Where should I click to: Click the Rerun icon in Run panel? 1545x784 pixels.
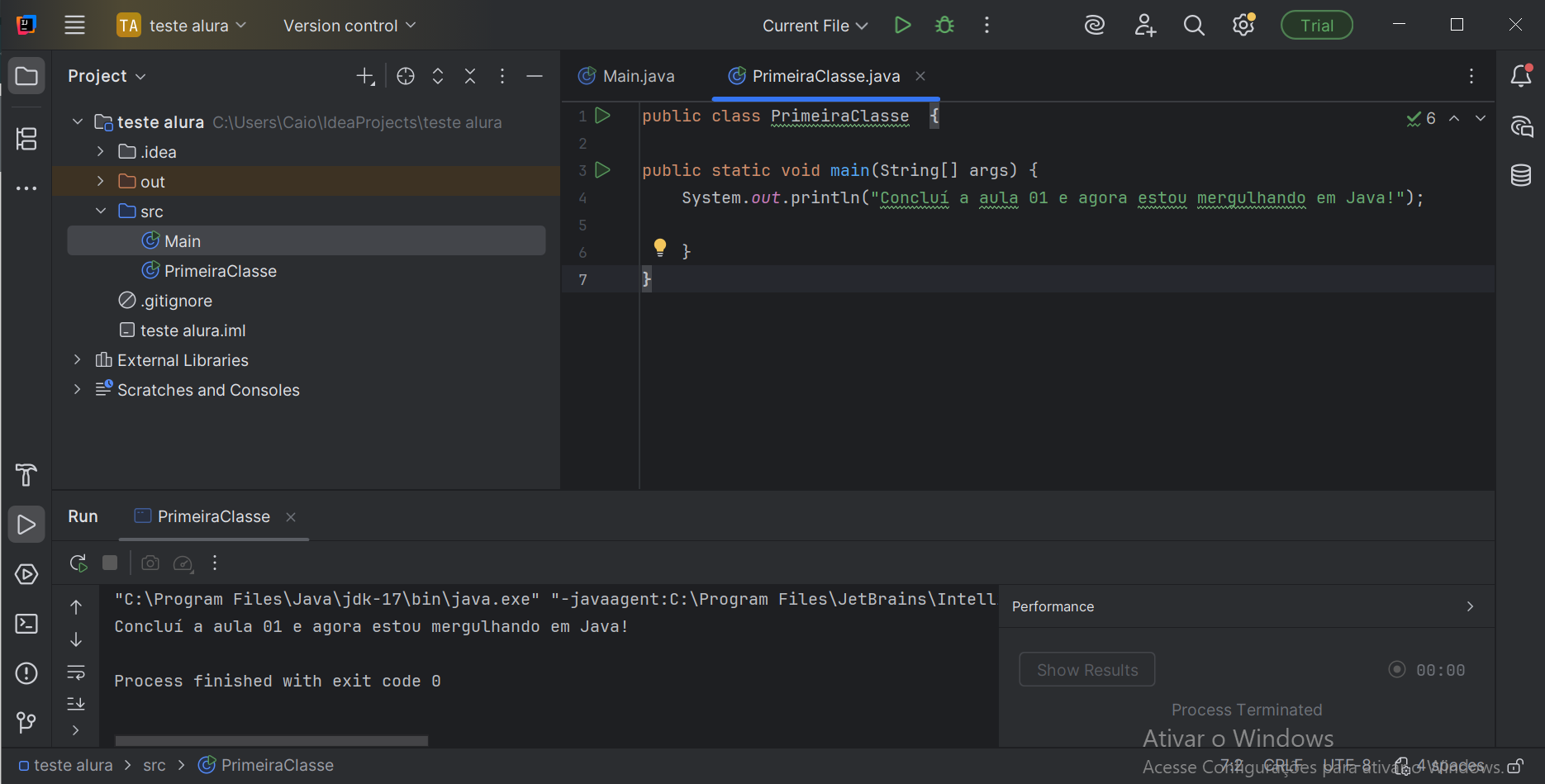(x=78, y=563)
